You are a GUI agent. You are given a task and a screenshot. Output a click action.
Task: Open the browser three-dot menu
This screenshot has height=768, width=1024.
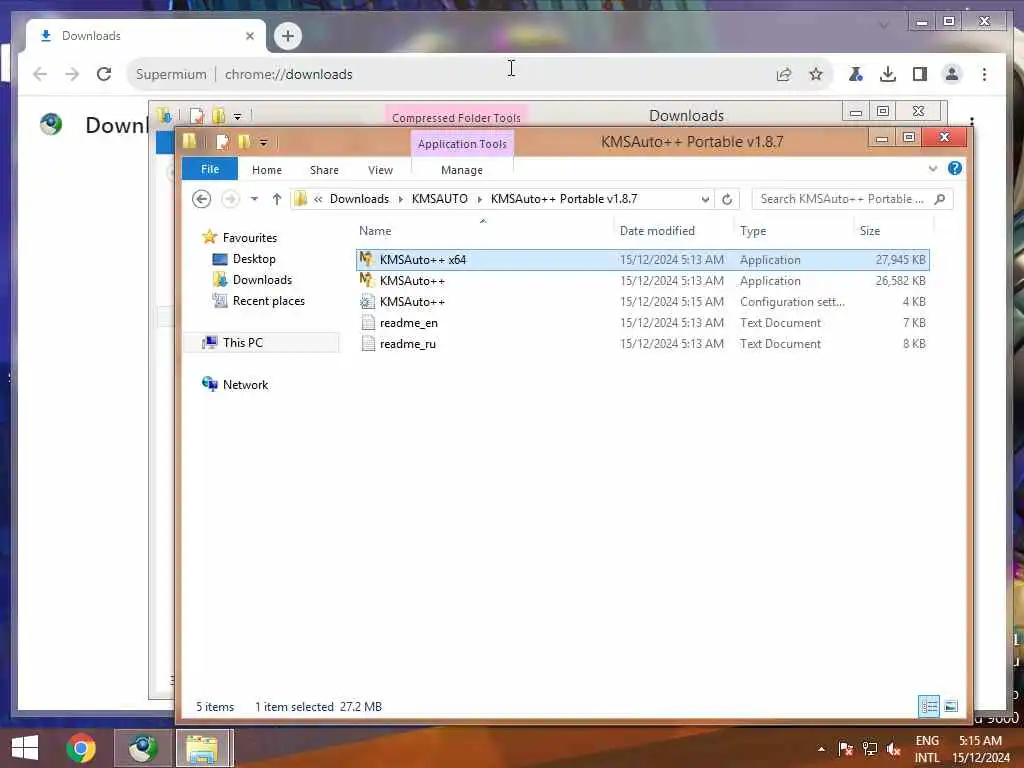[984, 74]
